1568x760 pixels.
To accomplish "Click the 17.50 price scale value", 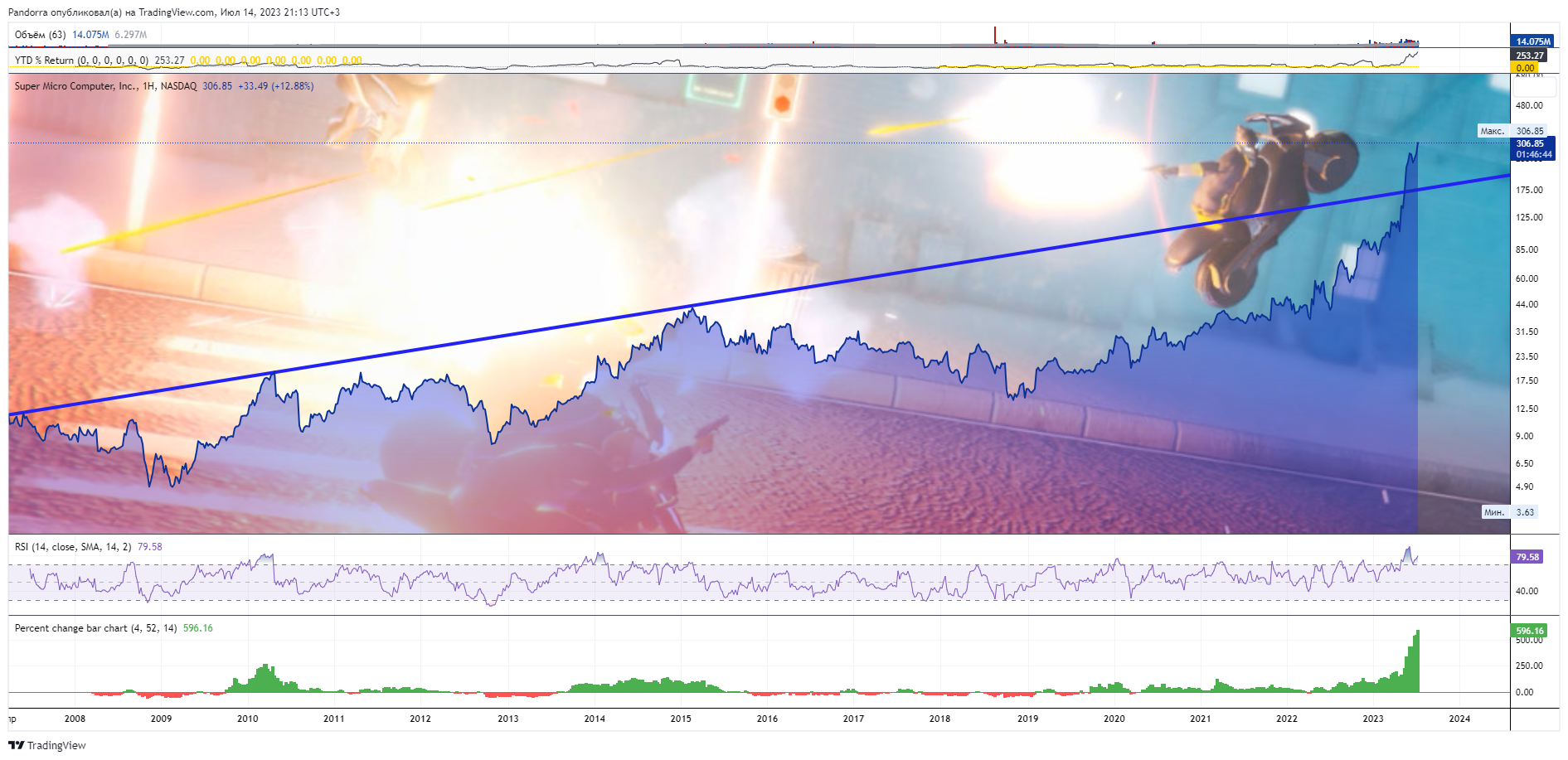I will tap(1527, 380).
